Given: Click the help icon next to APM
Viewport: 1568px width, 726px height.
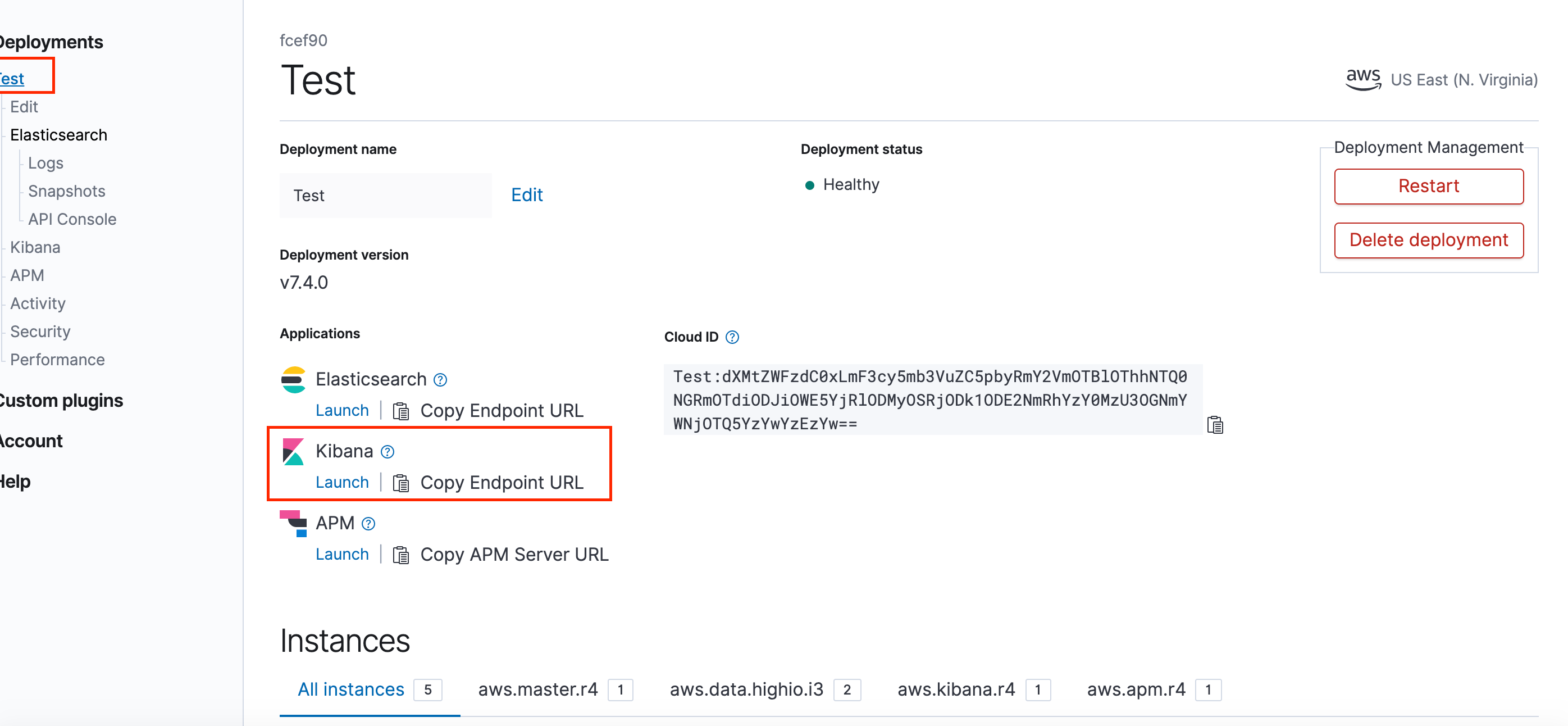Looking at the screenshot, I should pos(368,523).
